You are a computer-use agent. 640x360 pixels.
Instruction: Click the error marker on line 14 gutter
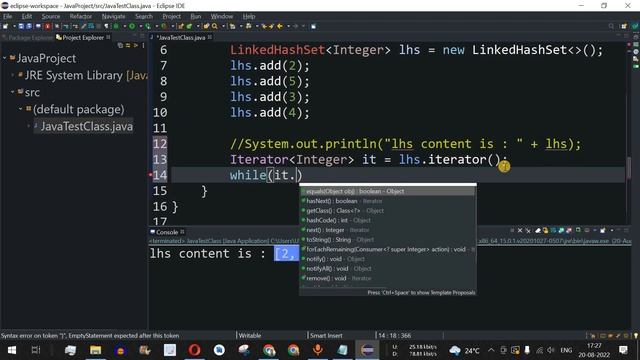coord(151,175)
